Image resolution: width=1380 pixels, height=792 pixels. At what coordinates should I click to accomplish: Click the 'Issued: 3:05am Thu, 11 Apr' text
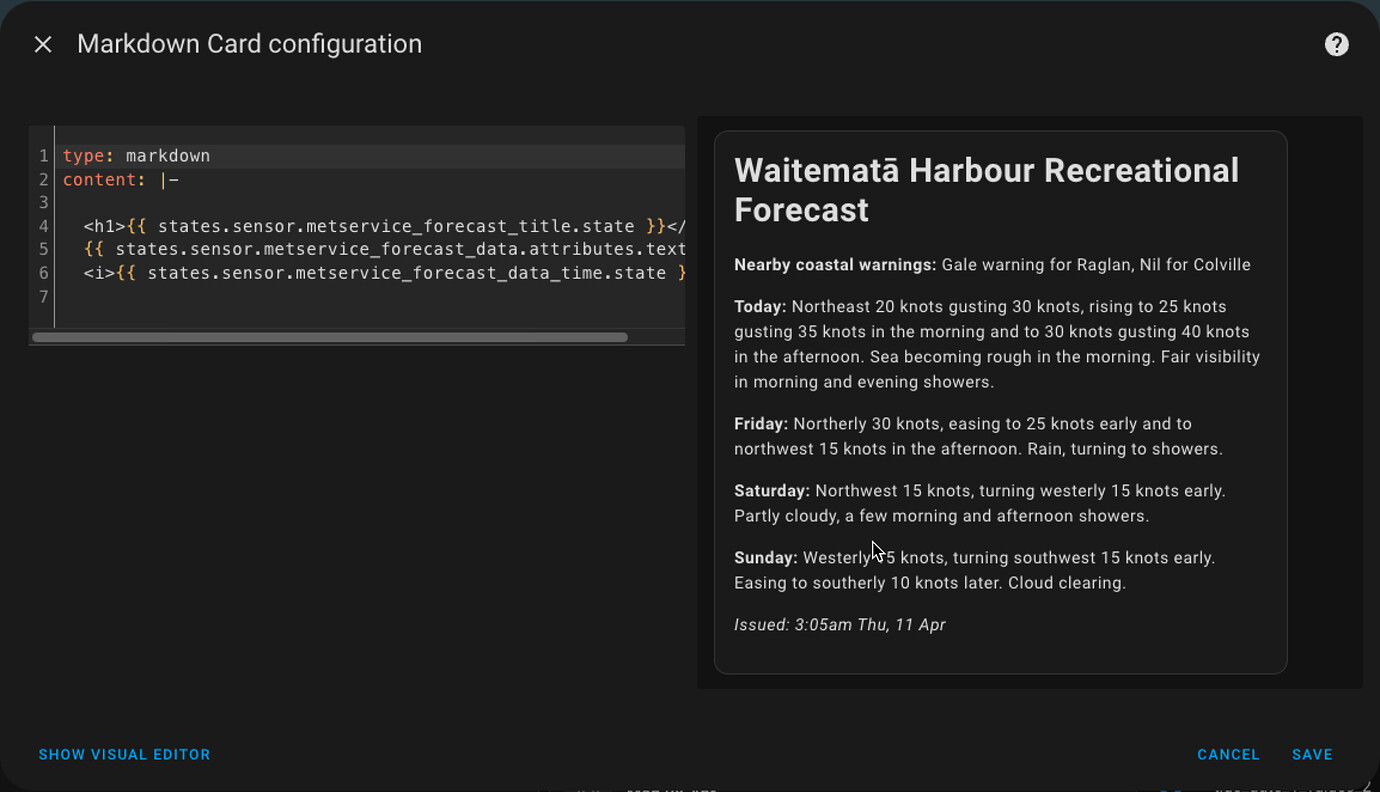tap(840, 624)
